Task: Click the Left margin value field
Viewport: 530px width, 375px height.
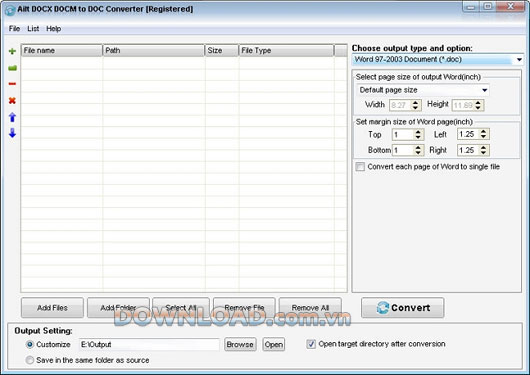Action: click(x=468, y=134)
